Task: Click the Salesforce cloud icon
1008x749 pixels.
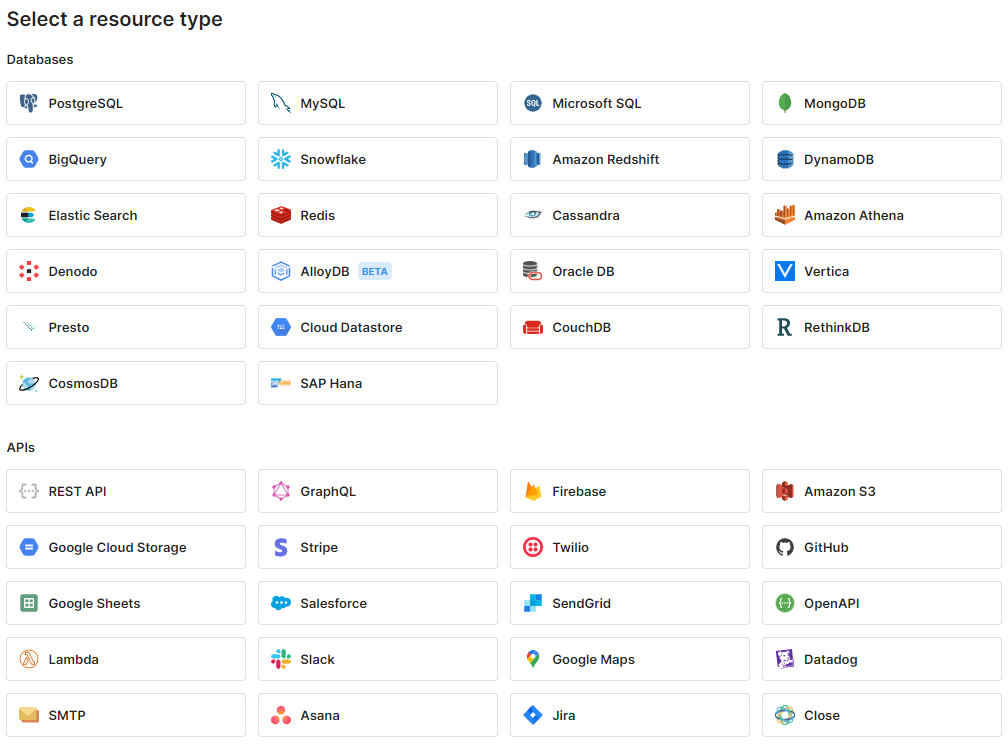Action: coord(280,602)
